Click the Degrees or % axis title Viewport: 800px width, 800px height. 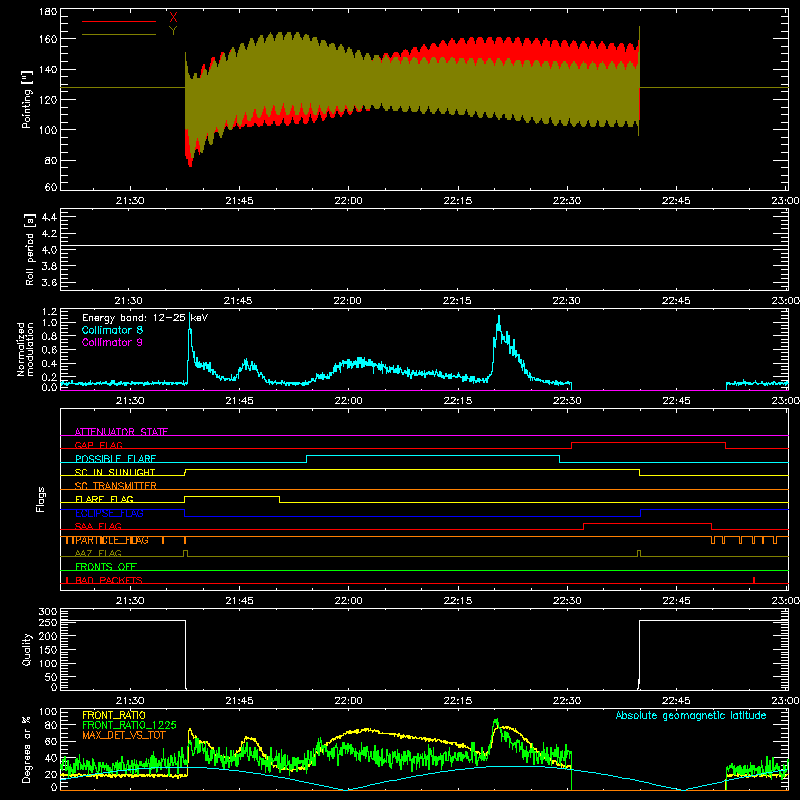[27, 749]
